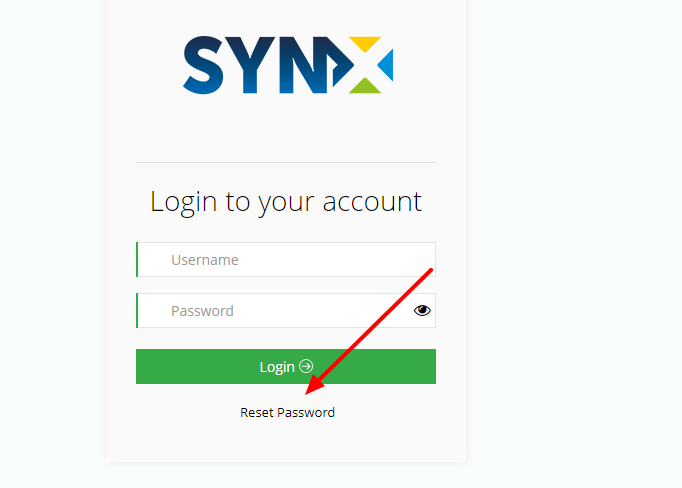Image resolution: width=682 pixels, height=488 pixels.
Task: Click the letter Y in the SYNX logo
Action: coord(251,65)
